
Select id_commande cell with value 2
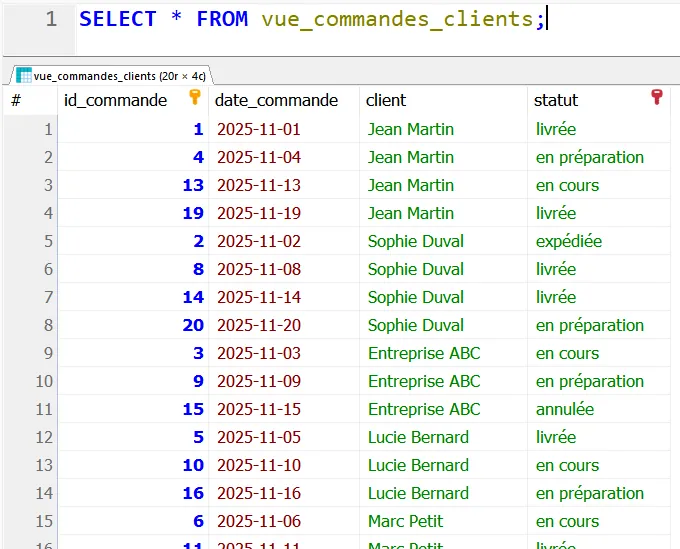coord(133,241)
